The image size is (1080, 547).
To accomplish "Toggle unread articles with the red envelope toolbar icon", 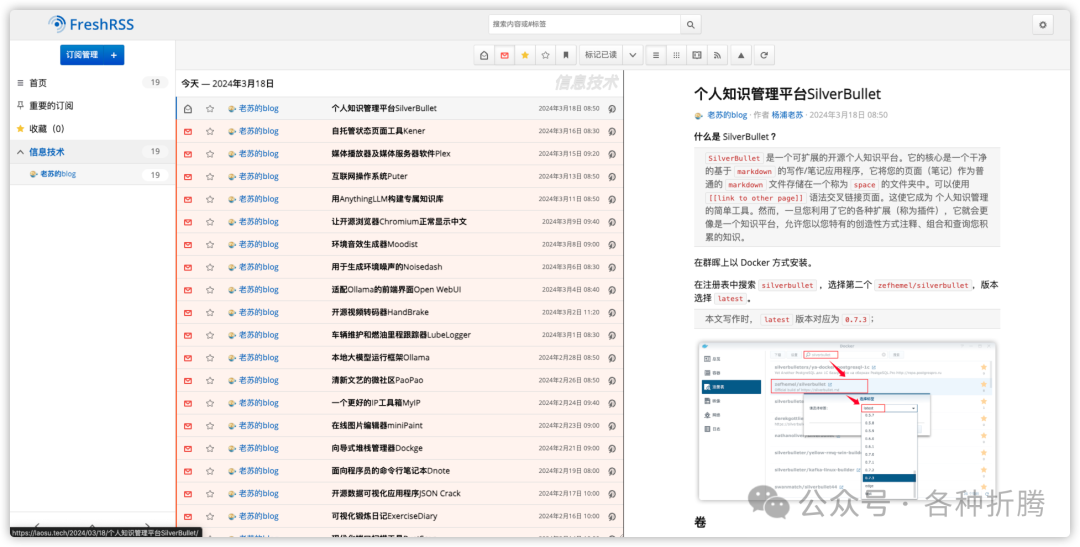I will pos(505,55).
